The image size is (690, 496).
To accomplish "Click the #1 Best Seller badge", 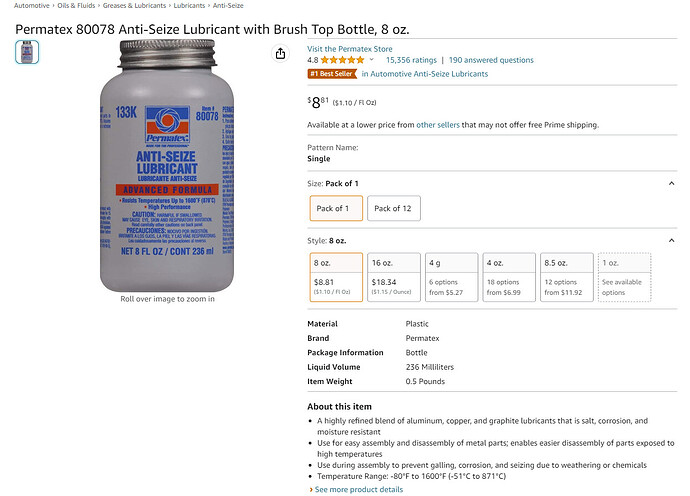I will (330, 74).
